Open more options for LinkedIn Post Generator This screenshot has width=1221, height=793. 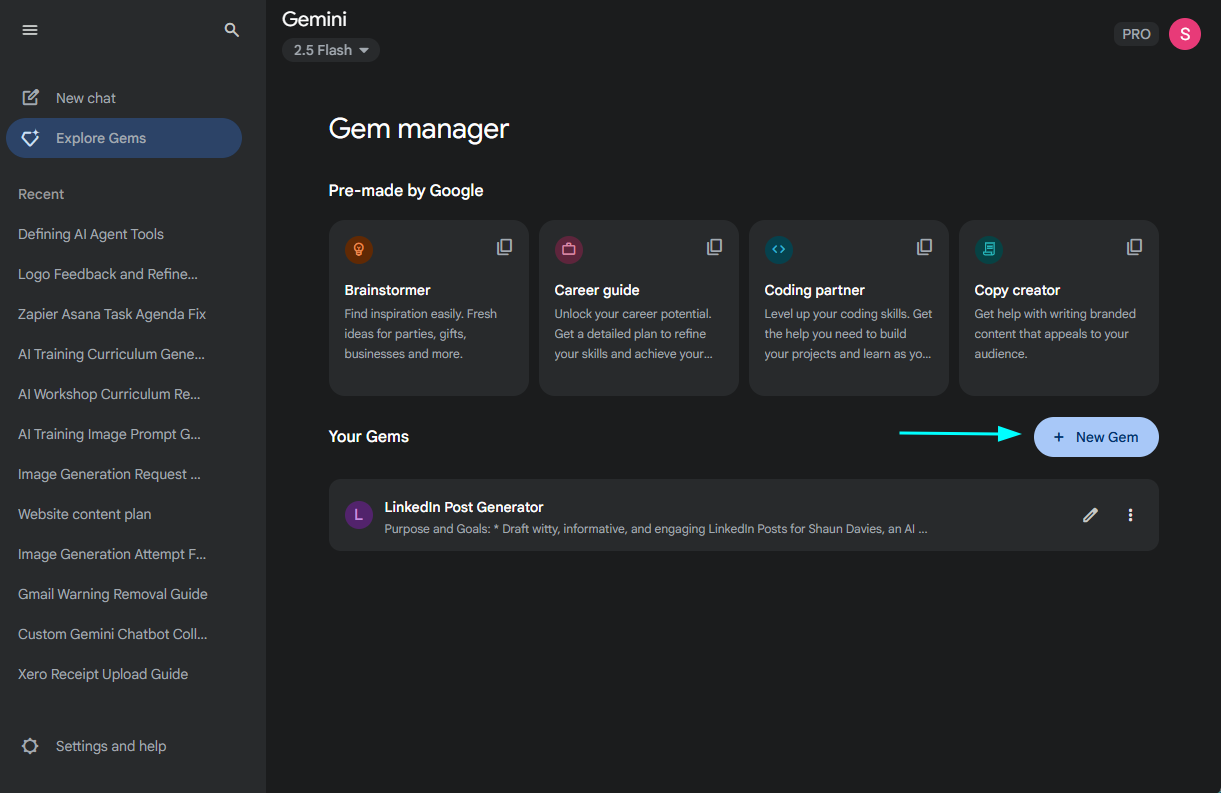[1131, 515]
